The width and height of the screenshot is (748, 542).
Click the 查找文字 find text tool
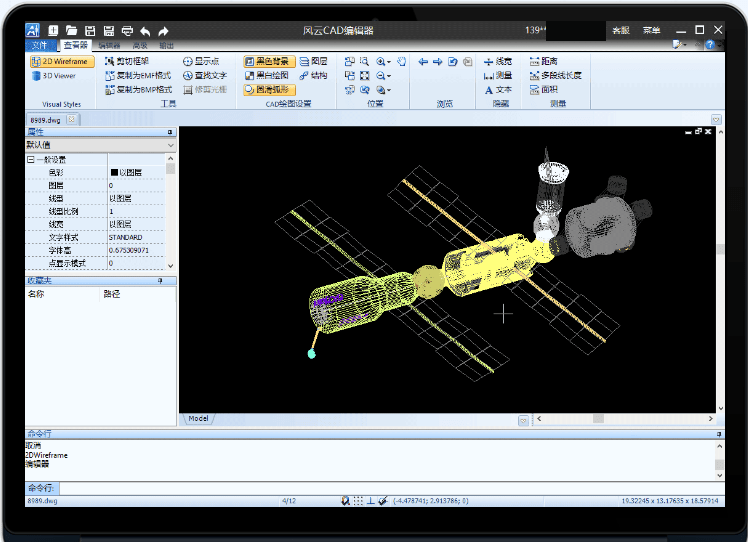[204, 75]
